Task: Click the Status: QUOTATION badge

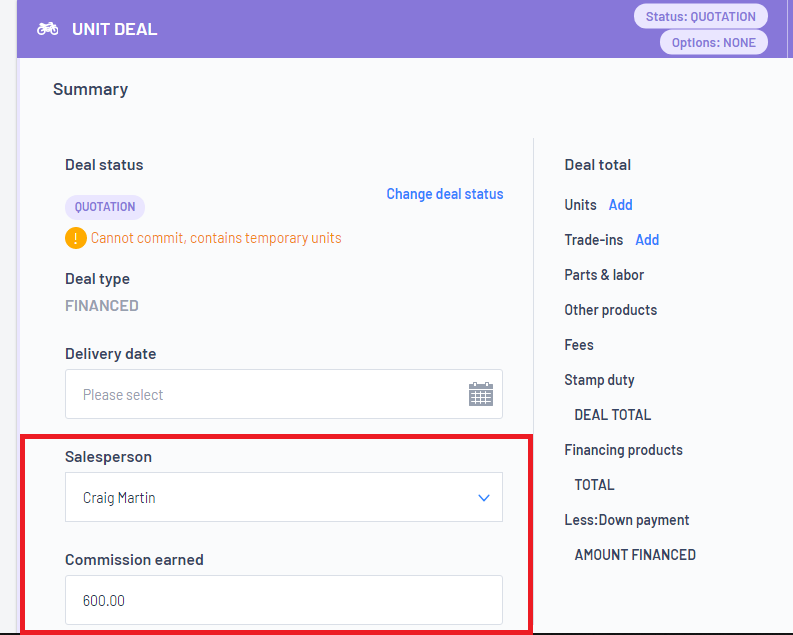Action: pyautogui.click(x=701, y=16)
